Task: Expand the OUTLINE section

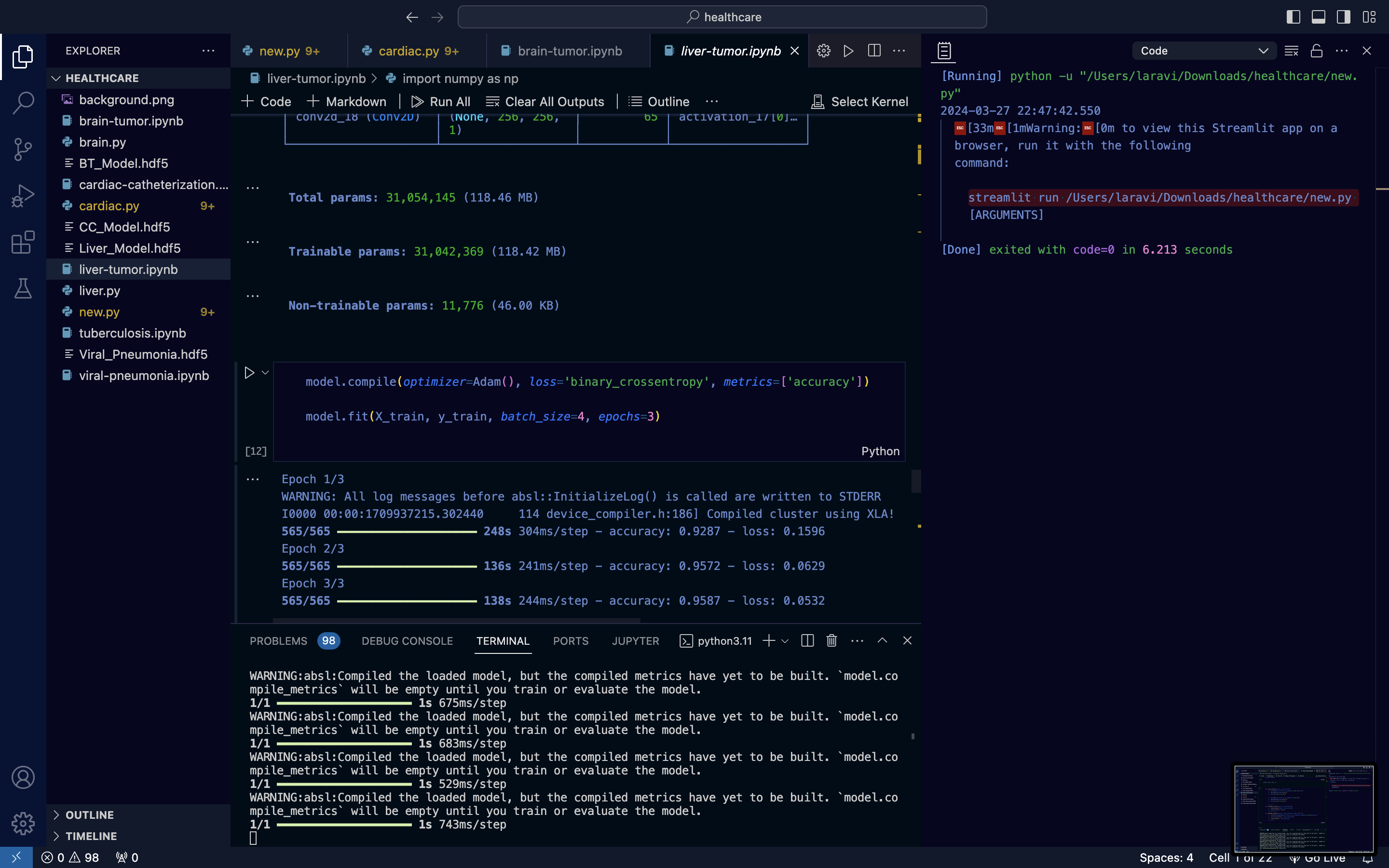Action: coord(90,814)
